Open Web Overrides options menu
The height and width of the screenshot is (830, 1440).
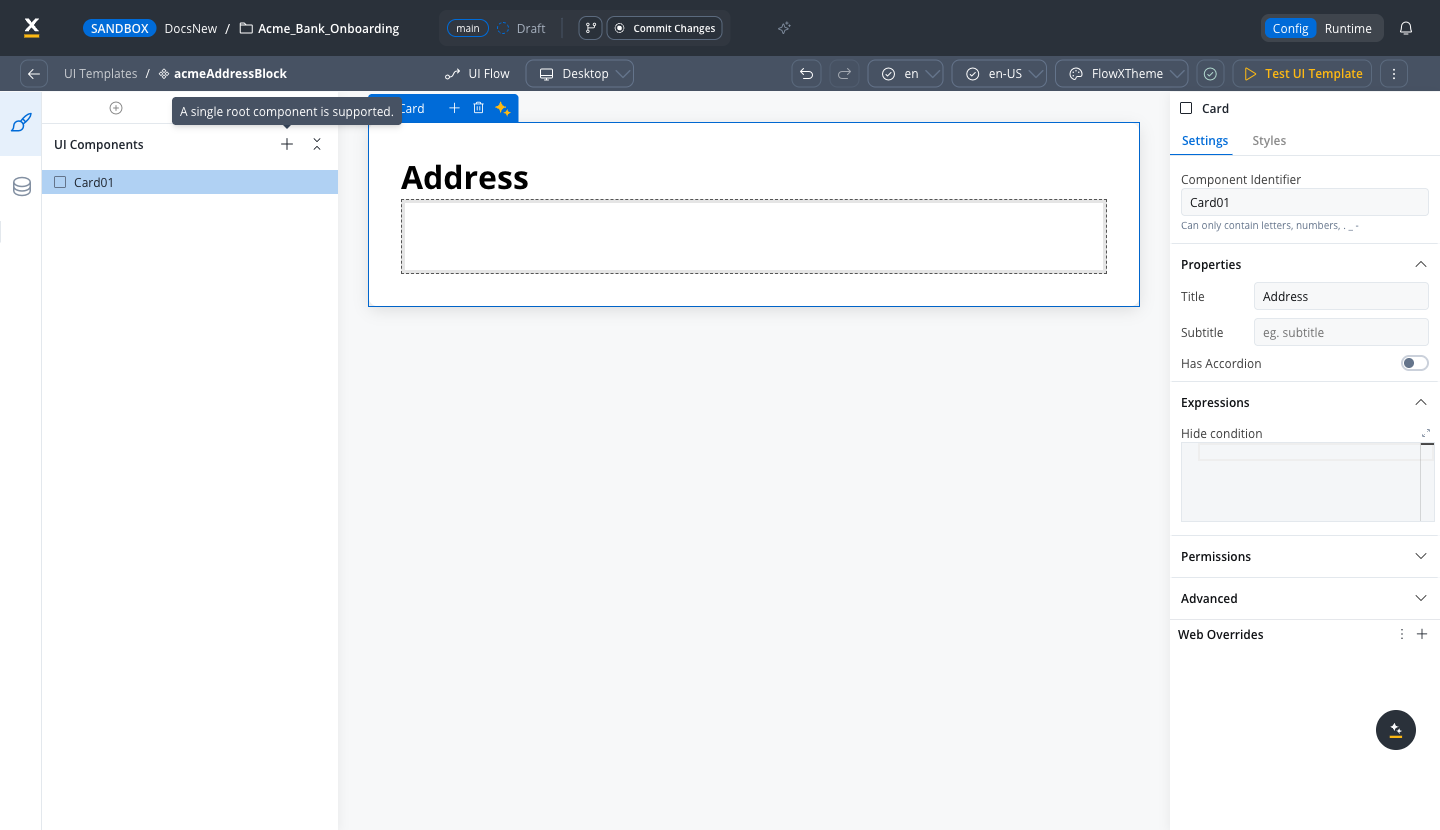[x=1402, y=634]
